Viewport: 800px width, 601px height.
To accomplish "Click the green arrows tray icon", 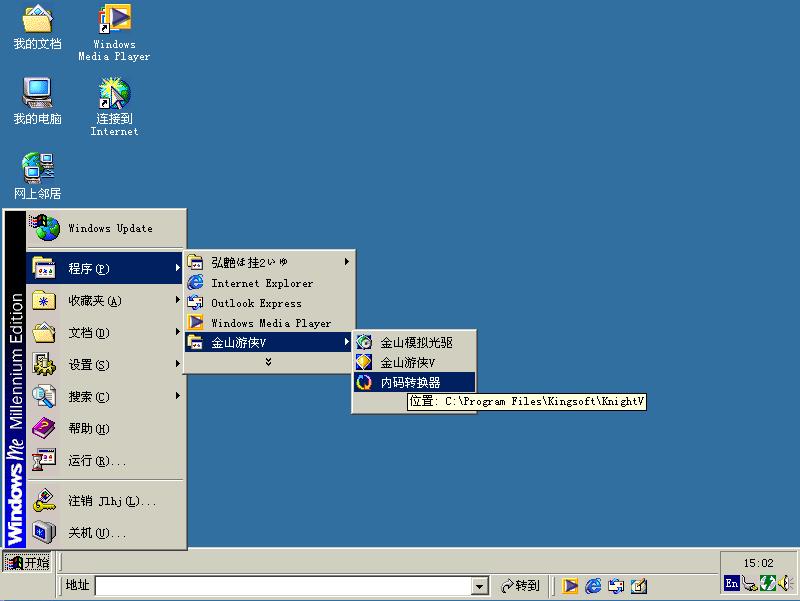I will coord(768,583).
